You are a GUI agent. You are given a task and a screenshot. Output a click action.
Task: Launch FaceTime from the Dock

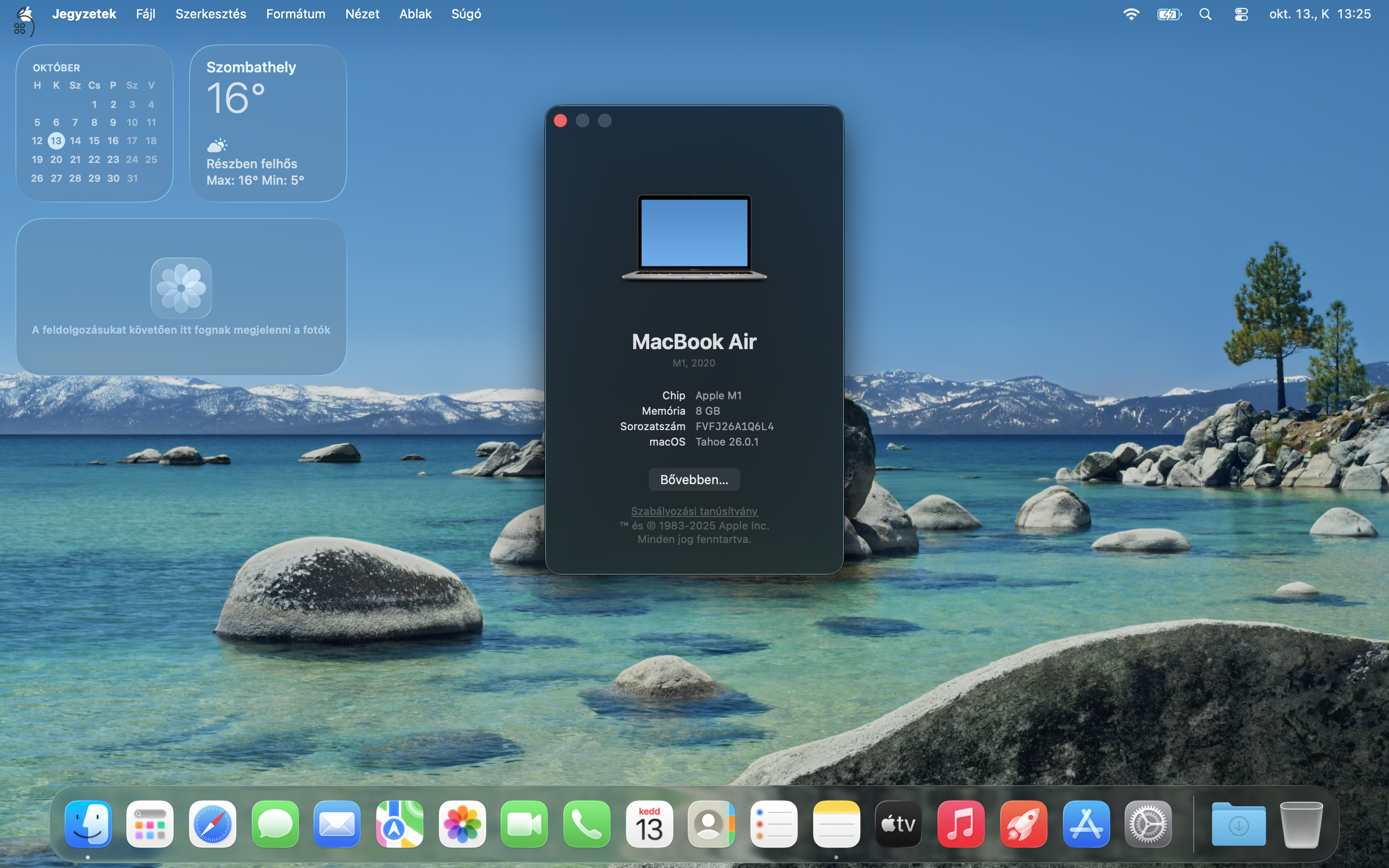[x=525, y=824]
